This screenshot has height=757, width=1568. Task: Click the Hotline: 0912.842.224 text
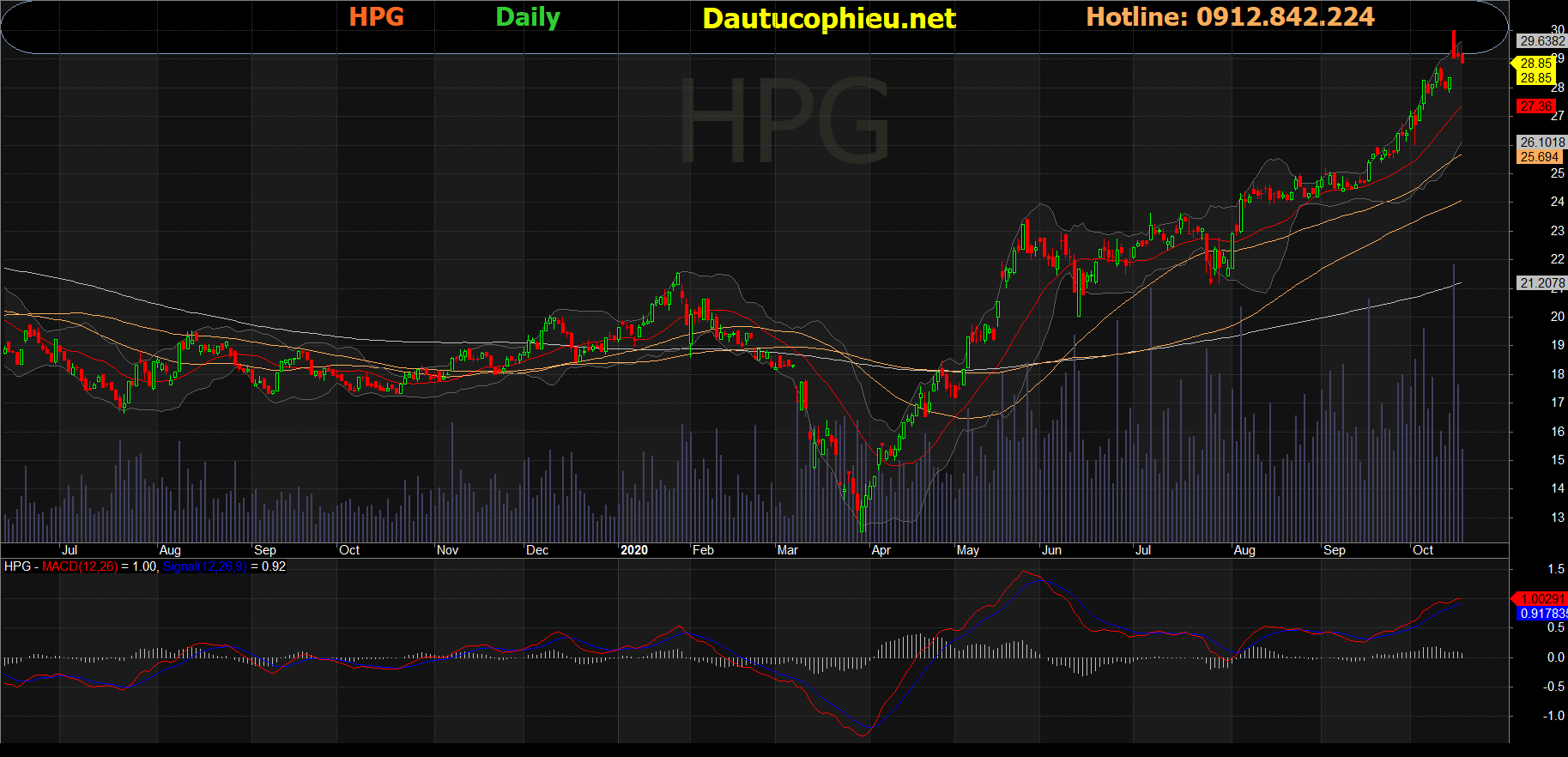point(1230,16)
